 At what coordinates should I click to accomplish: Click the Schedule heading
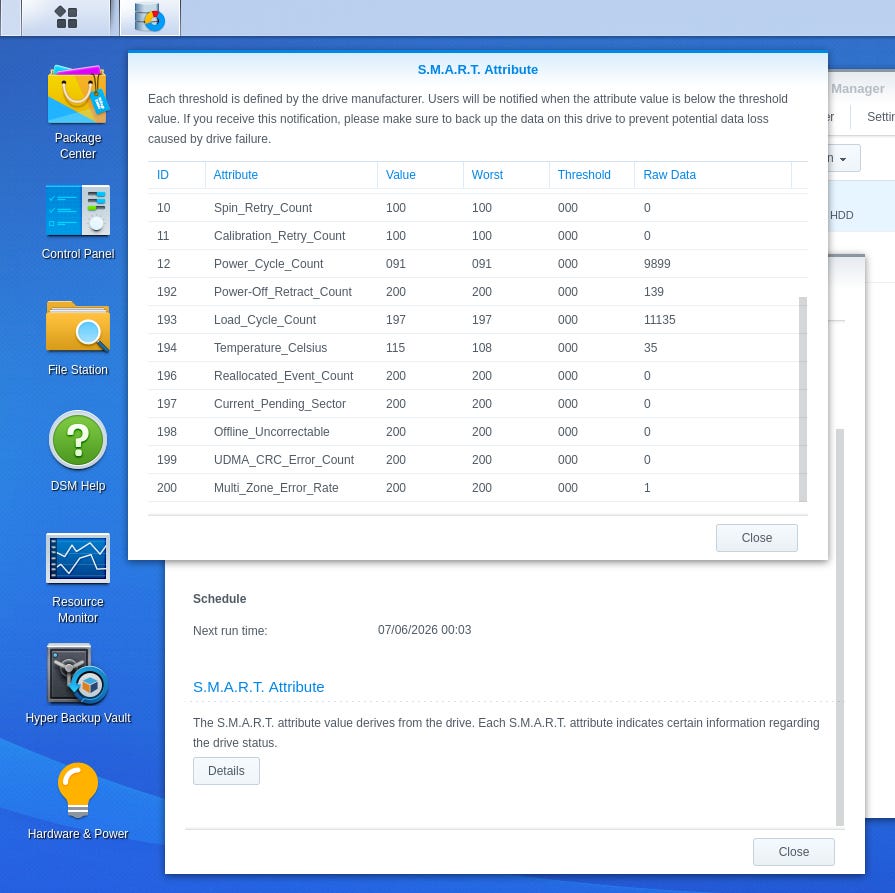[220, 599]
